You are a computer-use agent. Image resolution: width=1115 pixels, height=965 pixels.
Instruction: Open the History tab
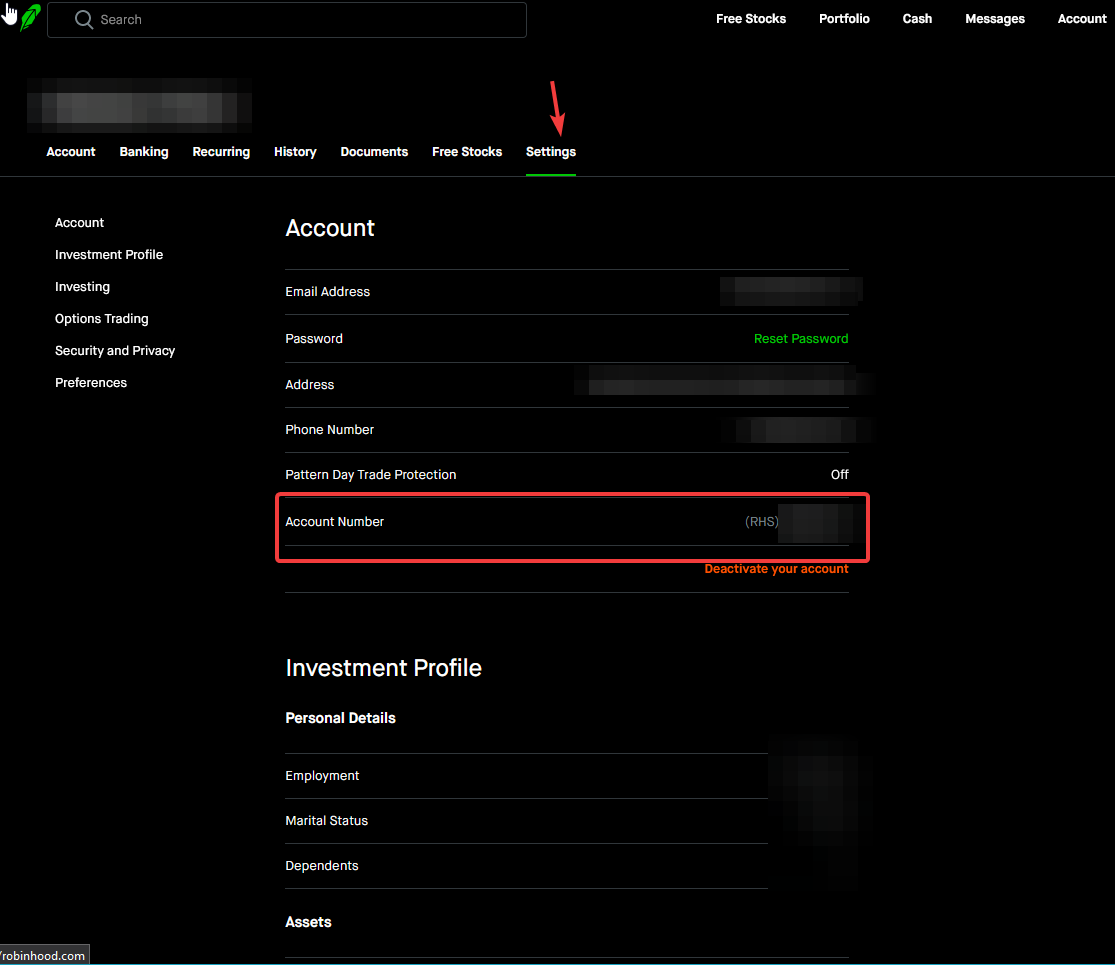[295, 151]
